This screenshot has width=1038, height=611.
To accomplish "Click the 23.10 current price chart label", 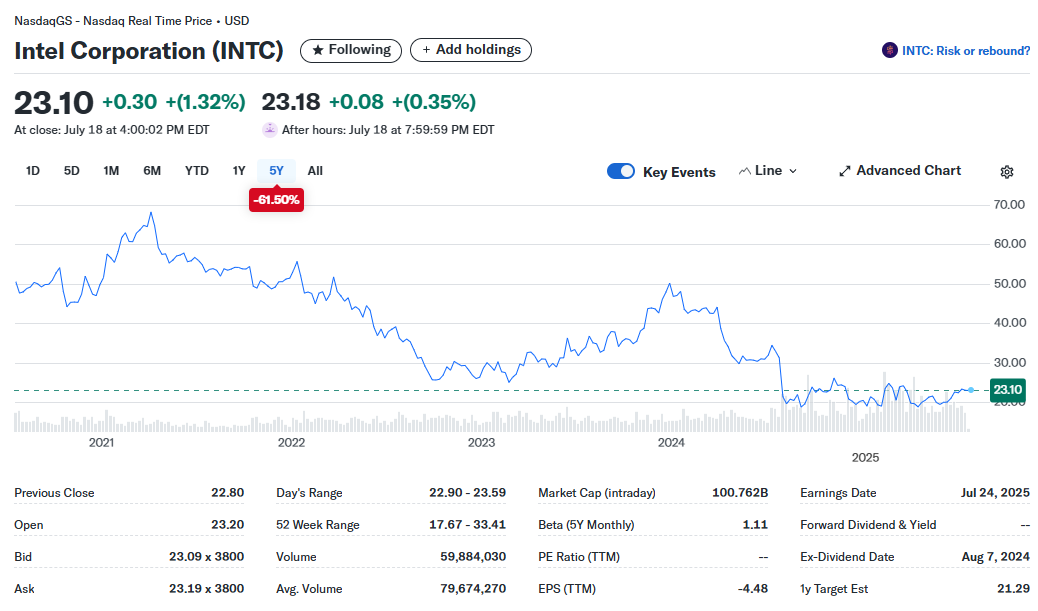I will click(x=1008, y=390).
